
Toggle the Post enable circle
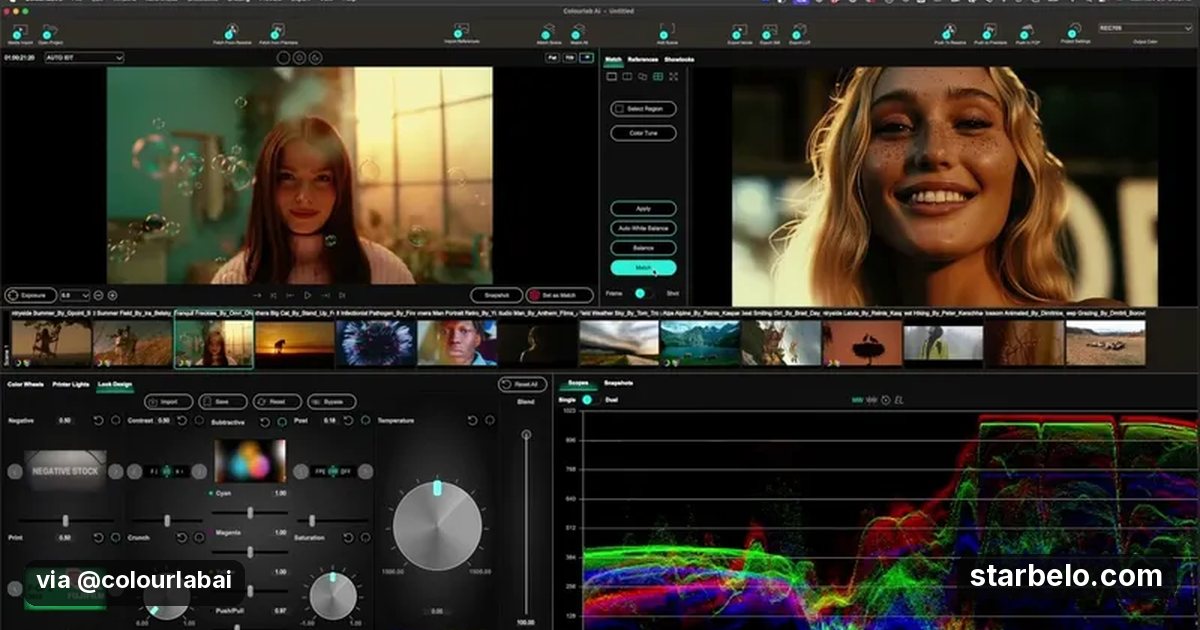364,421
